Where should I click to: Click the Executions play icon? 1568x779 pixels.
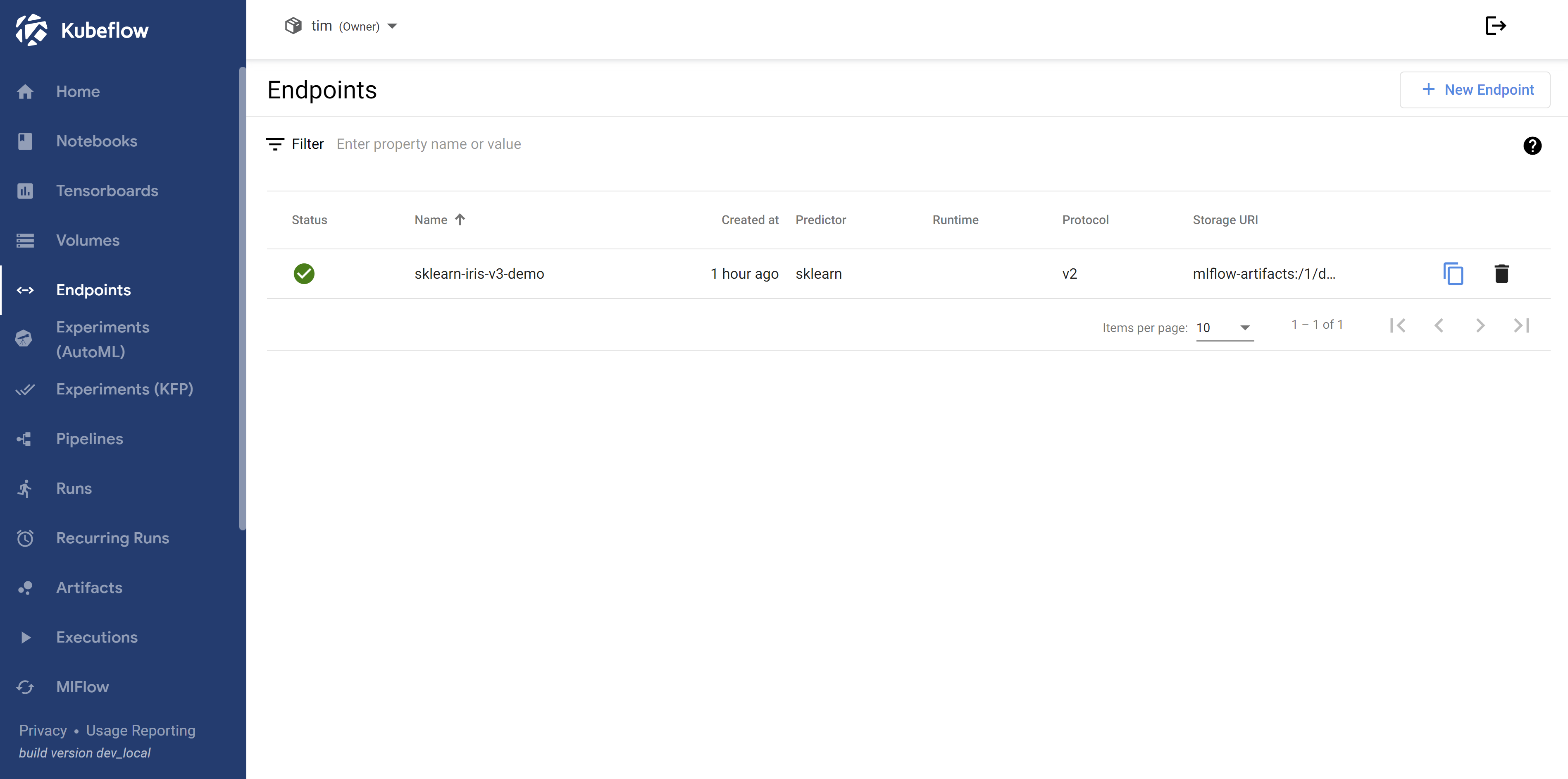[x=26, y=638]
